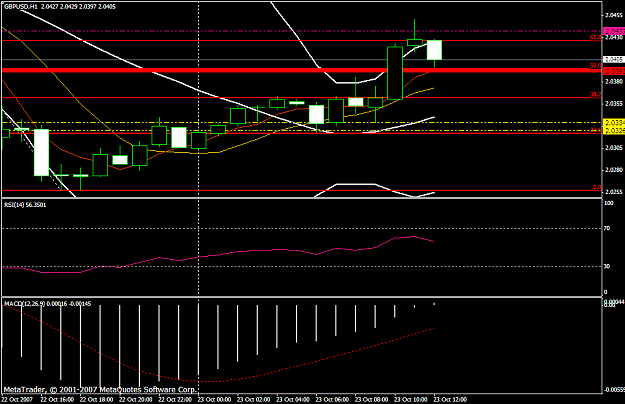
Task: Click the RSI scale value 30
Action: click(607, 266)
